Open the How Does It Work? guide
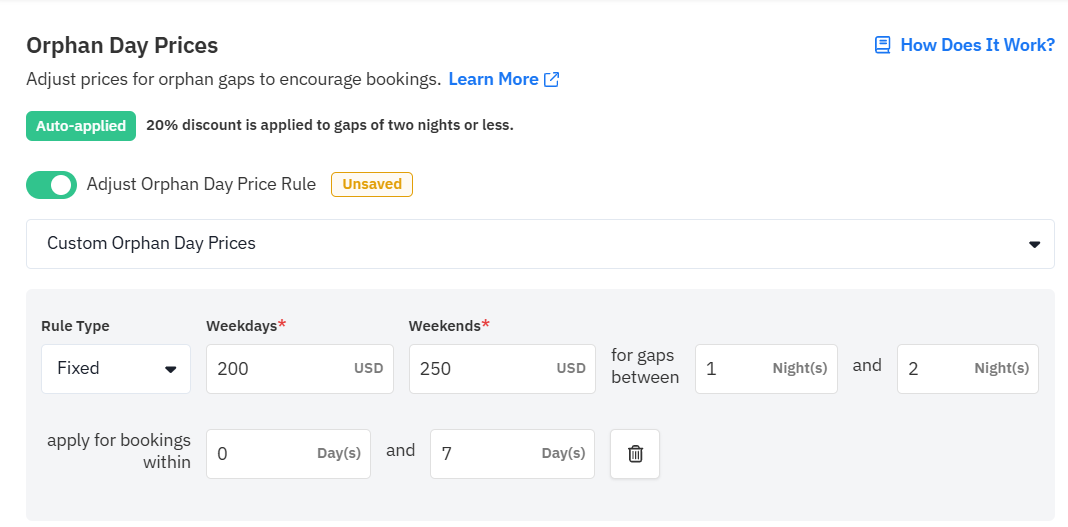Screen dimensions: 1068x527 point(977,45)
